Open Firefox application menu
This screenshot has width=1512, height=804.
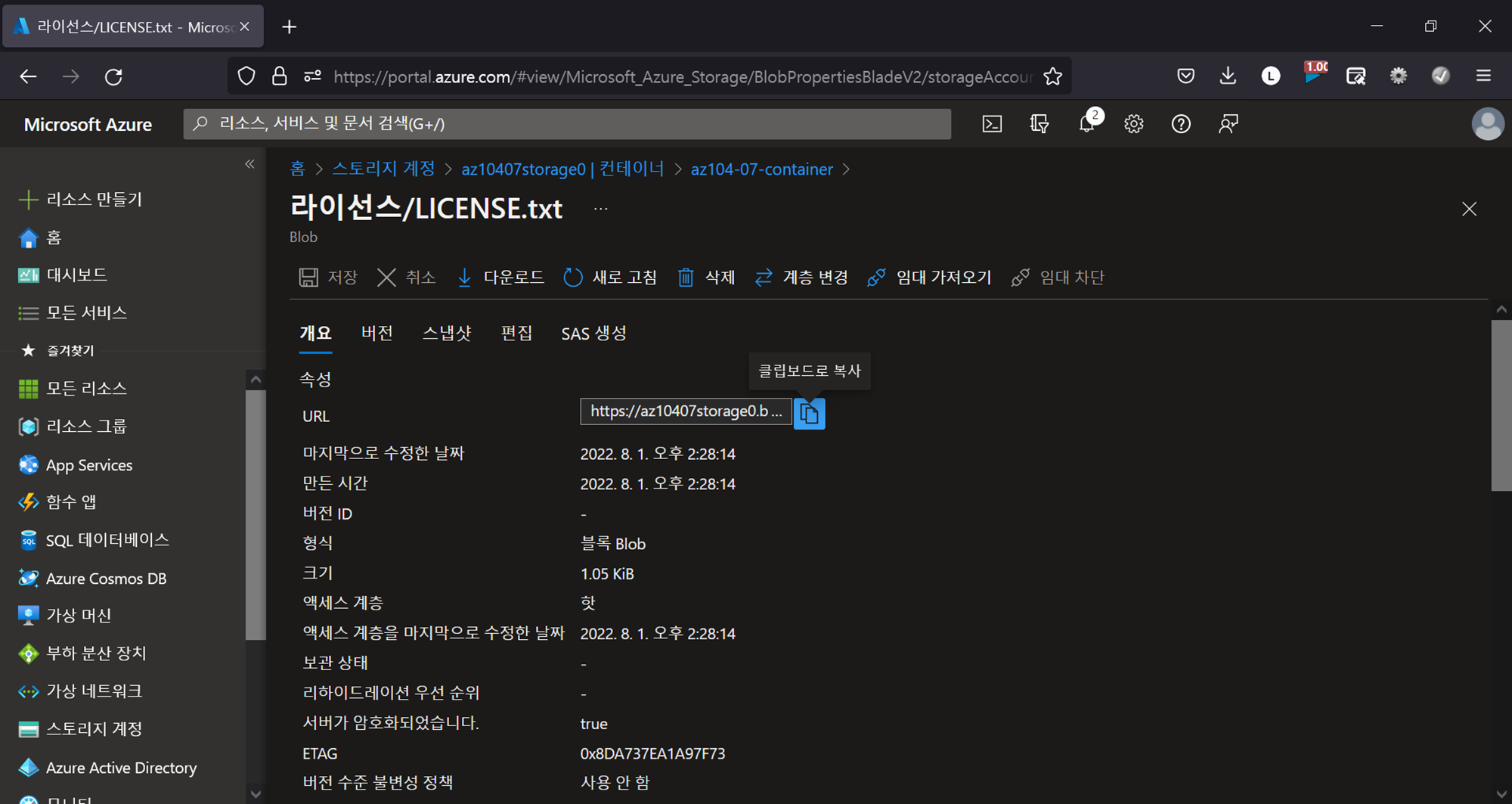pyautogui.click(x=1483, y=76)
